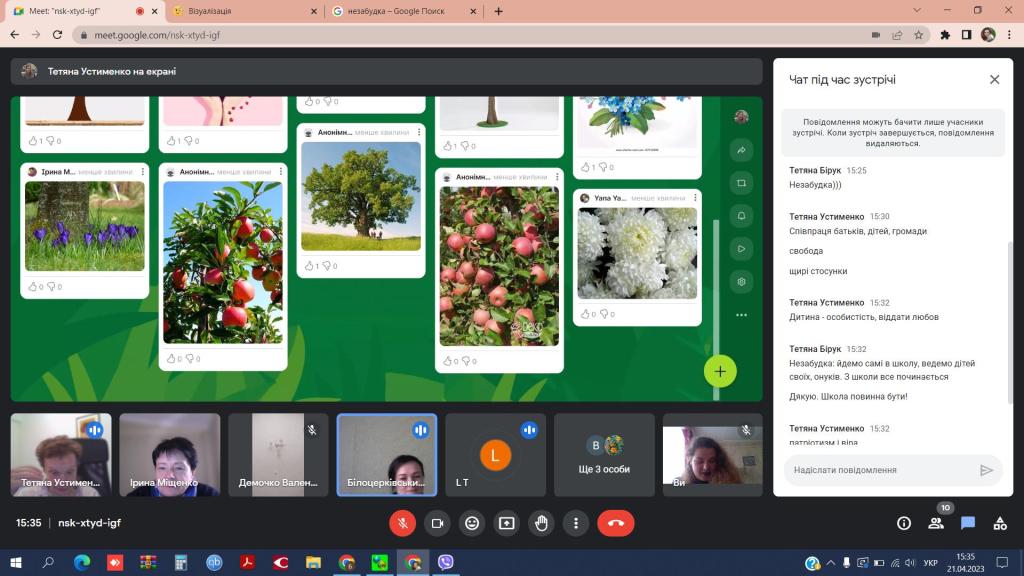Unmute the microphone in Meet controls
1024x576 pixels.
402,523
